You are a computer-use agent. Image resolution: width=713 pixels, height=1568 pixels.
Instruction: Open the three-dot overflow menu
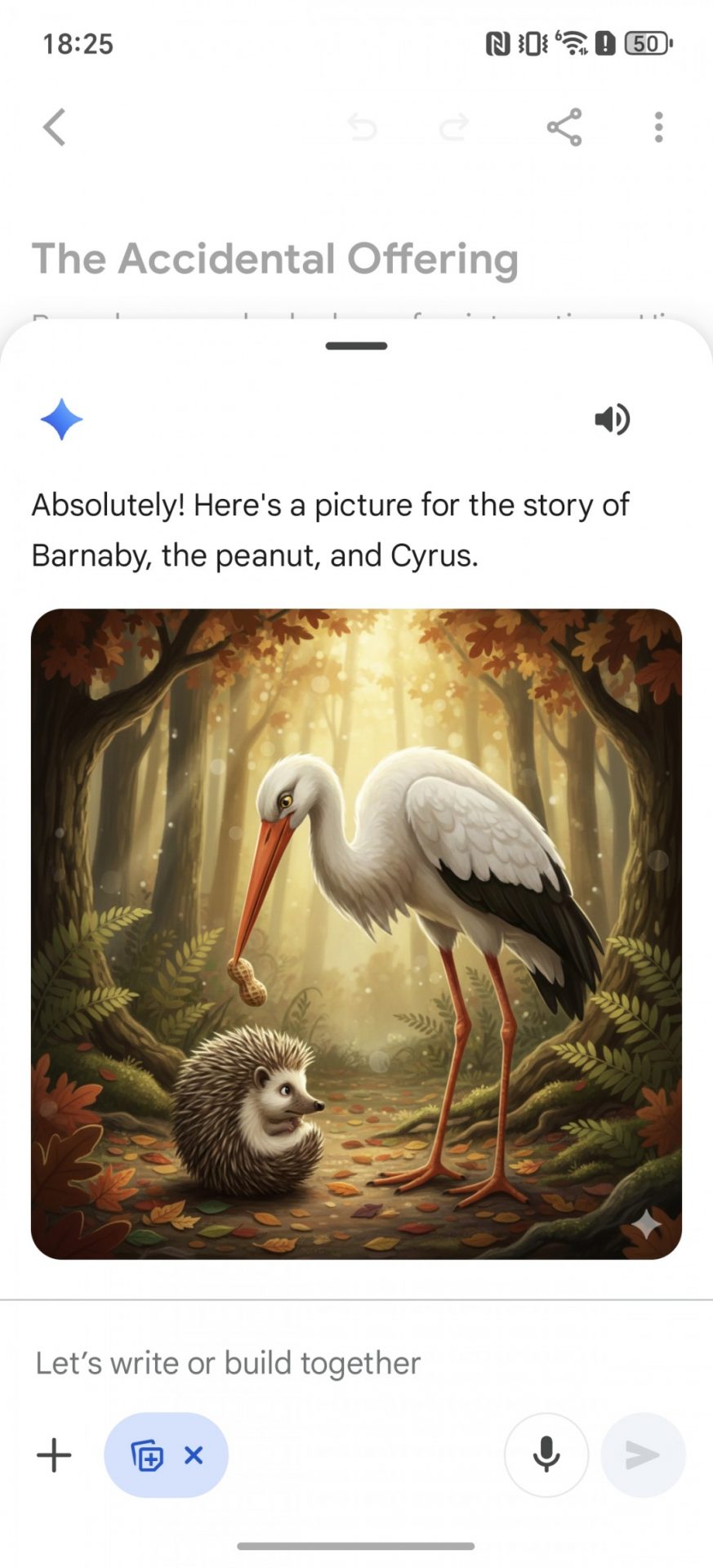[x=658, y=127]
